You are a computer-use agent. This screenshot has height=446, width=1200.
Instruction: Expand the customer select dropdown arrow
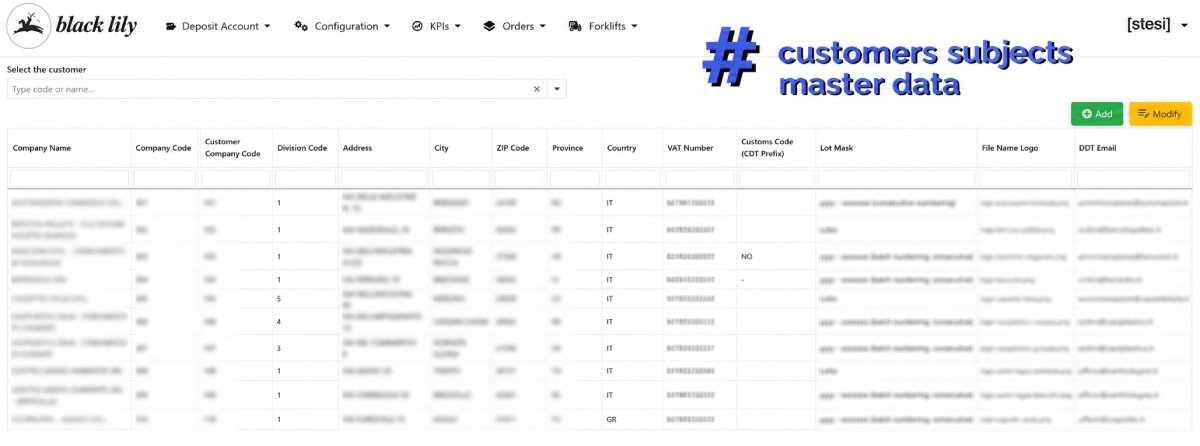[557, 89]
